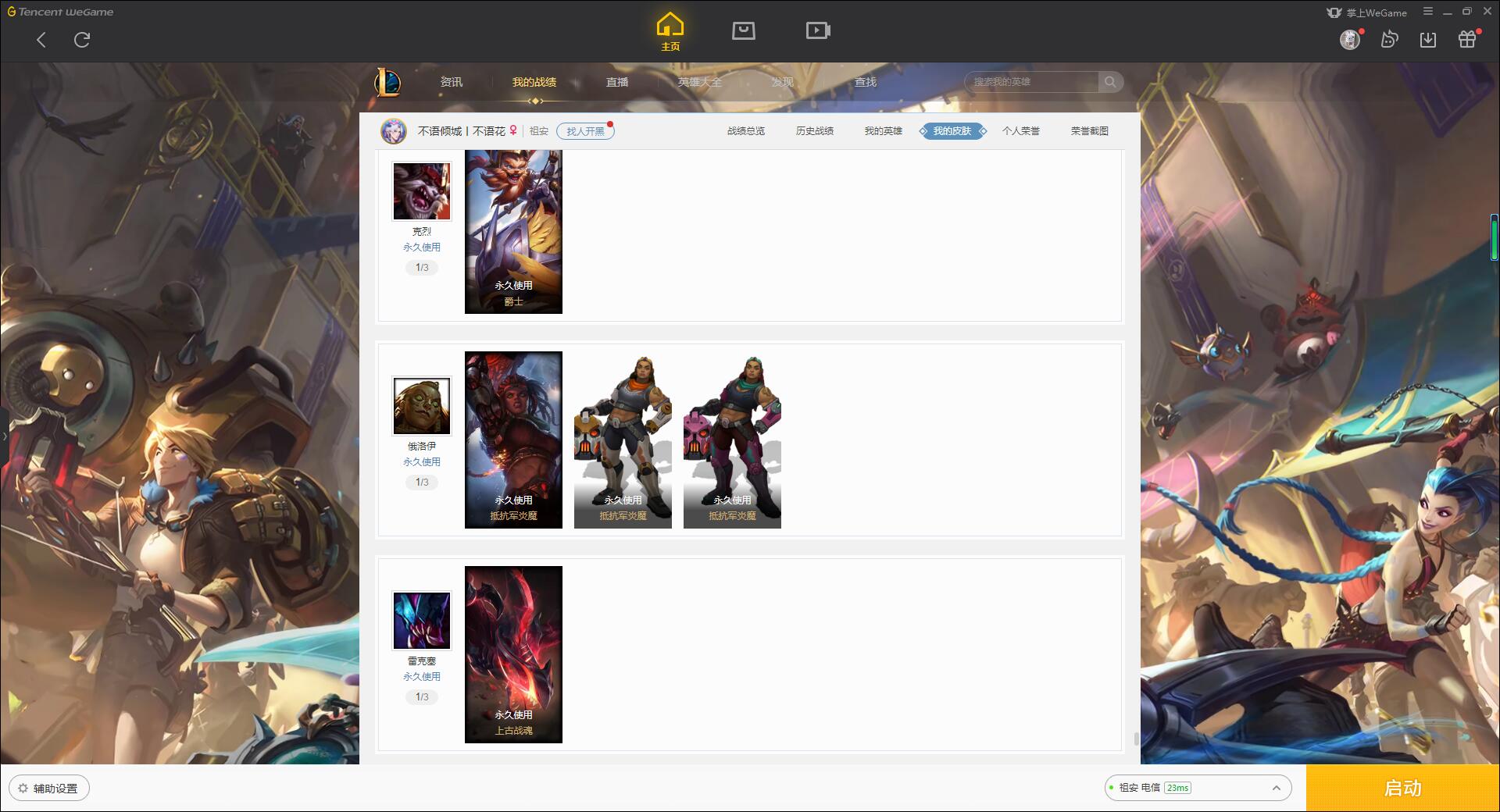Click the 启动 launch button
The width and height of the screenshot is (1500, 812).
tap(1403, 789)
